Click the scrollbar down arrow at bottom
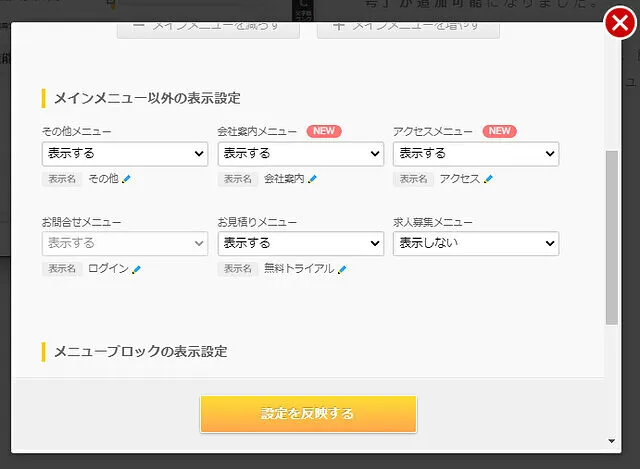The width and height of the screenshot is (640, 469). pyautogui.click(x=611, y=441)
